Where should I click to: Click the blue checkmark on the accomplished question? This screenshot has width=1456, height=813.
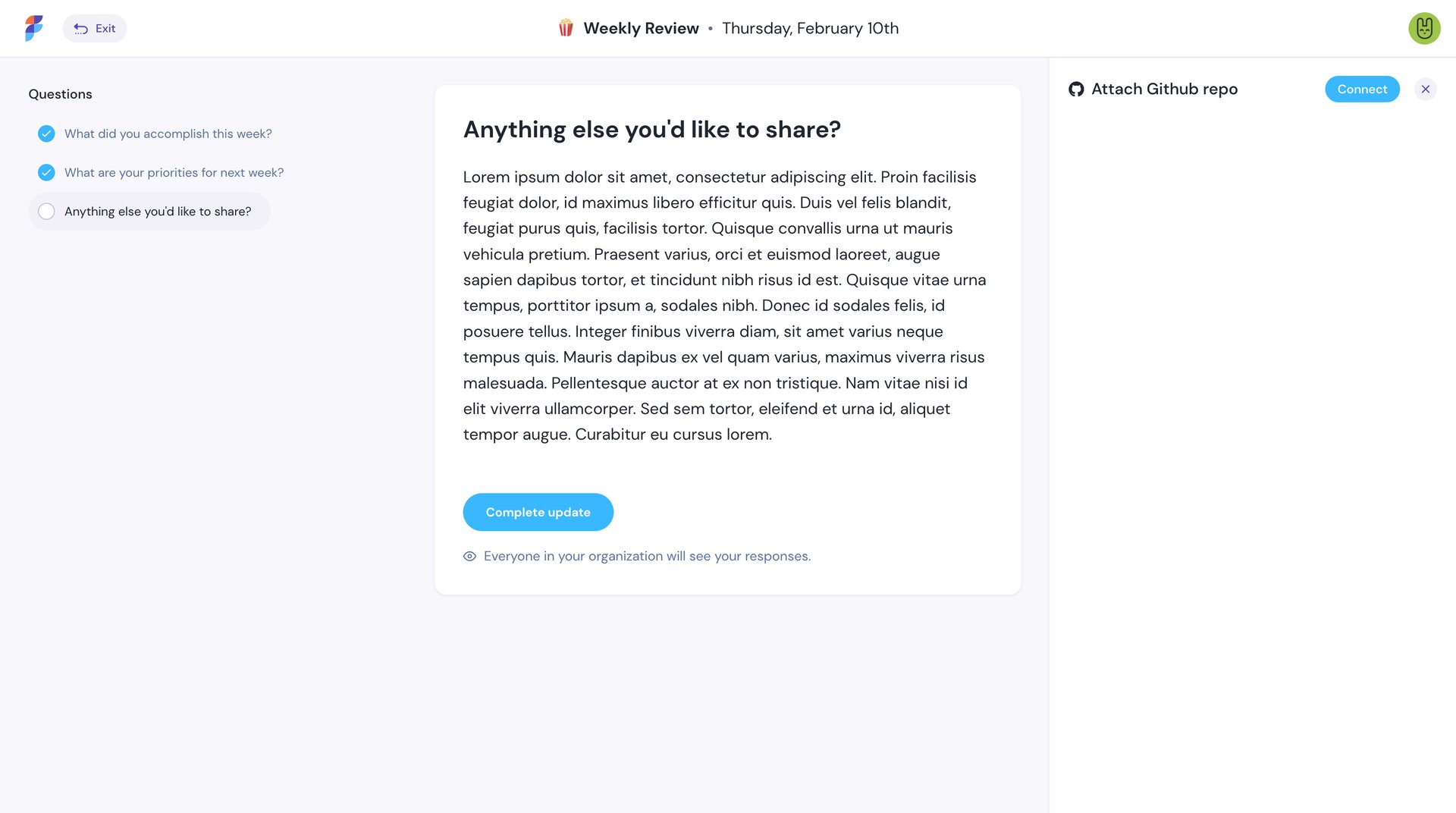pos(46,133)
